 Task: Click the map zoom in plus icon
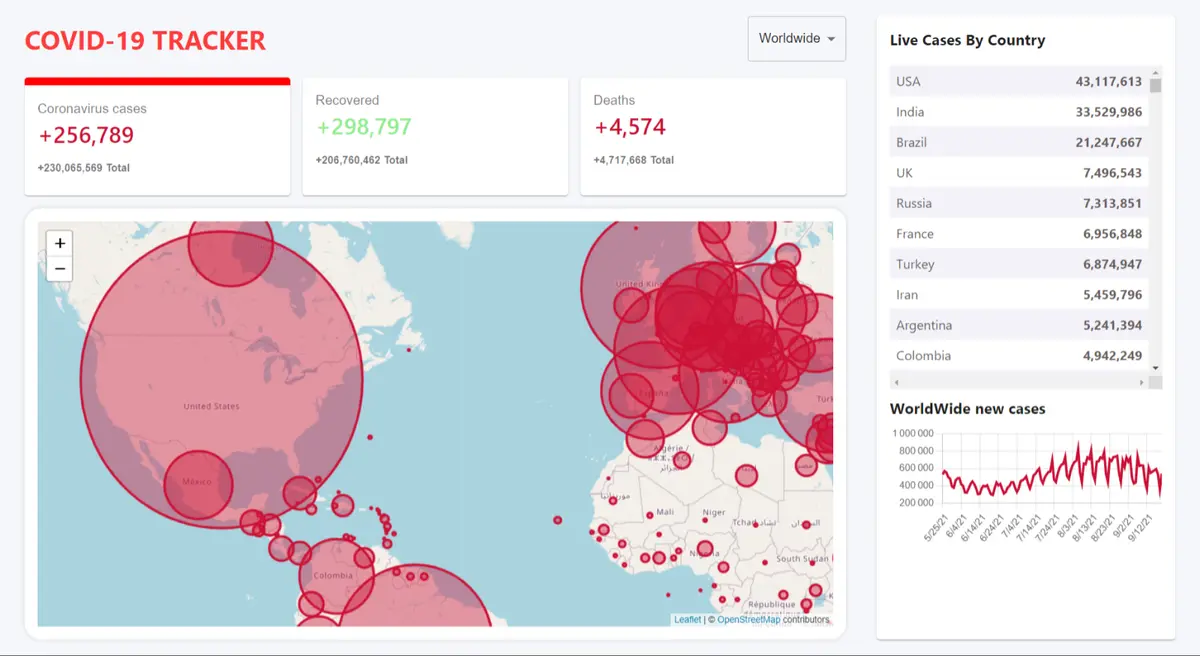[59, 242]
